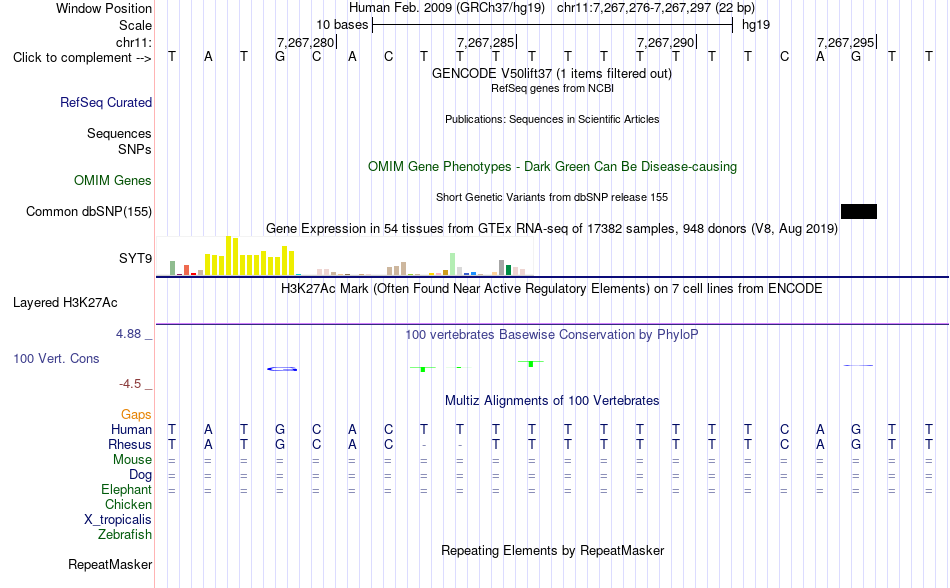The height and width of the screenshot is (588, 950).
Task: Click 'Repeating Elements by RepeatMasker' title
Action: click(553, 550)
